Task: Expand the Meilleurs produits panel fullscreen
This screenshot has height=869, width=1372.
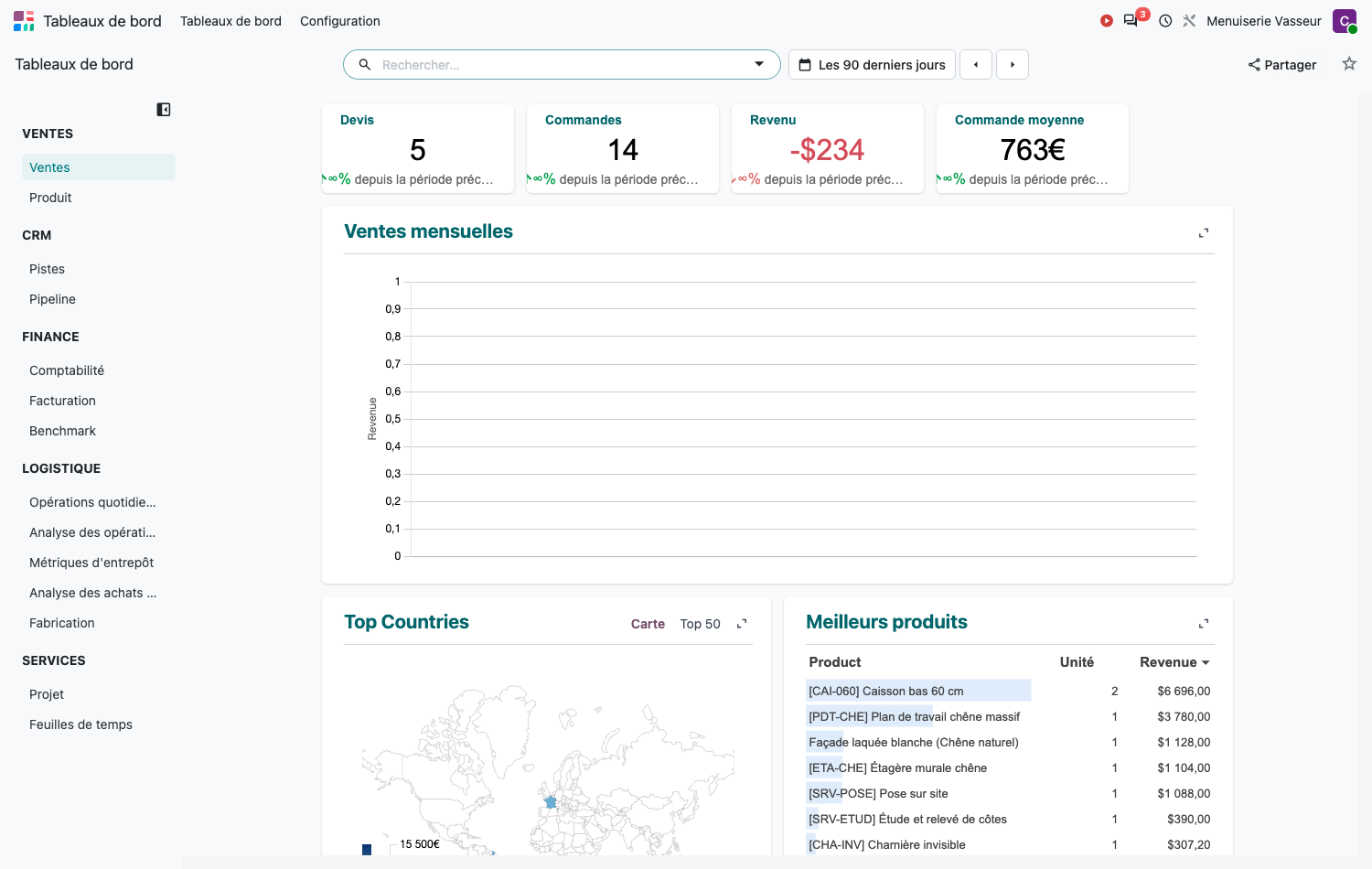Action: point(1204,624)
